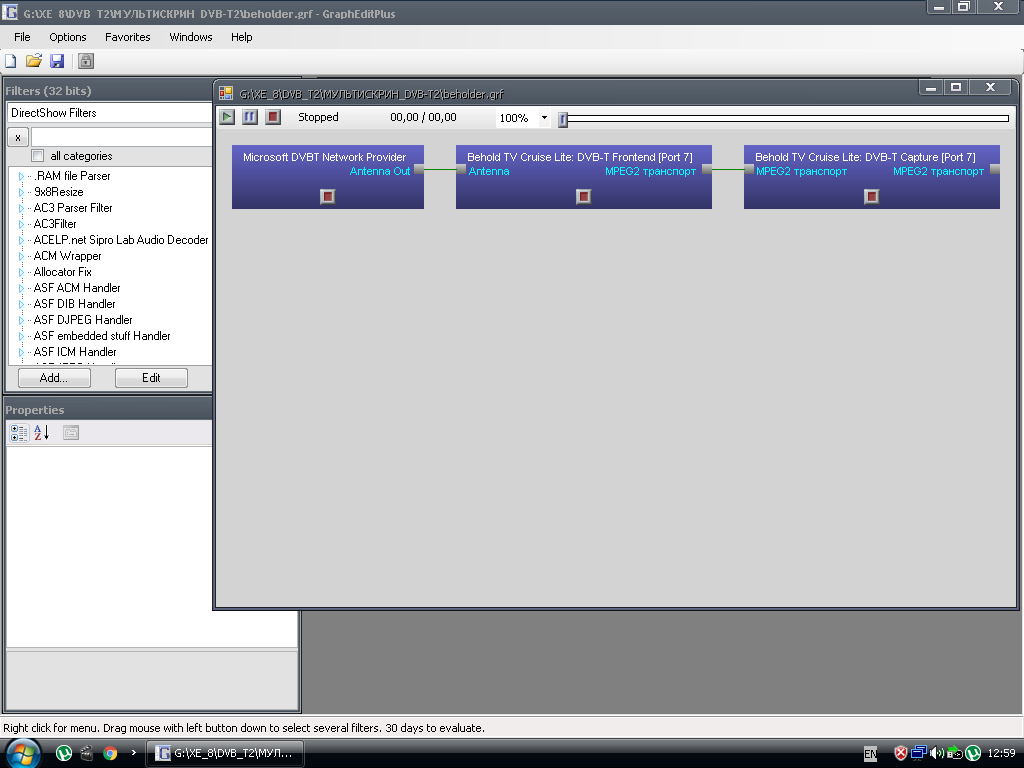The height and width of the screenshot is (768, 1024).
Task: Click the graph seek slider handle
Action: click(x=563, y=119)
